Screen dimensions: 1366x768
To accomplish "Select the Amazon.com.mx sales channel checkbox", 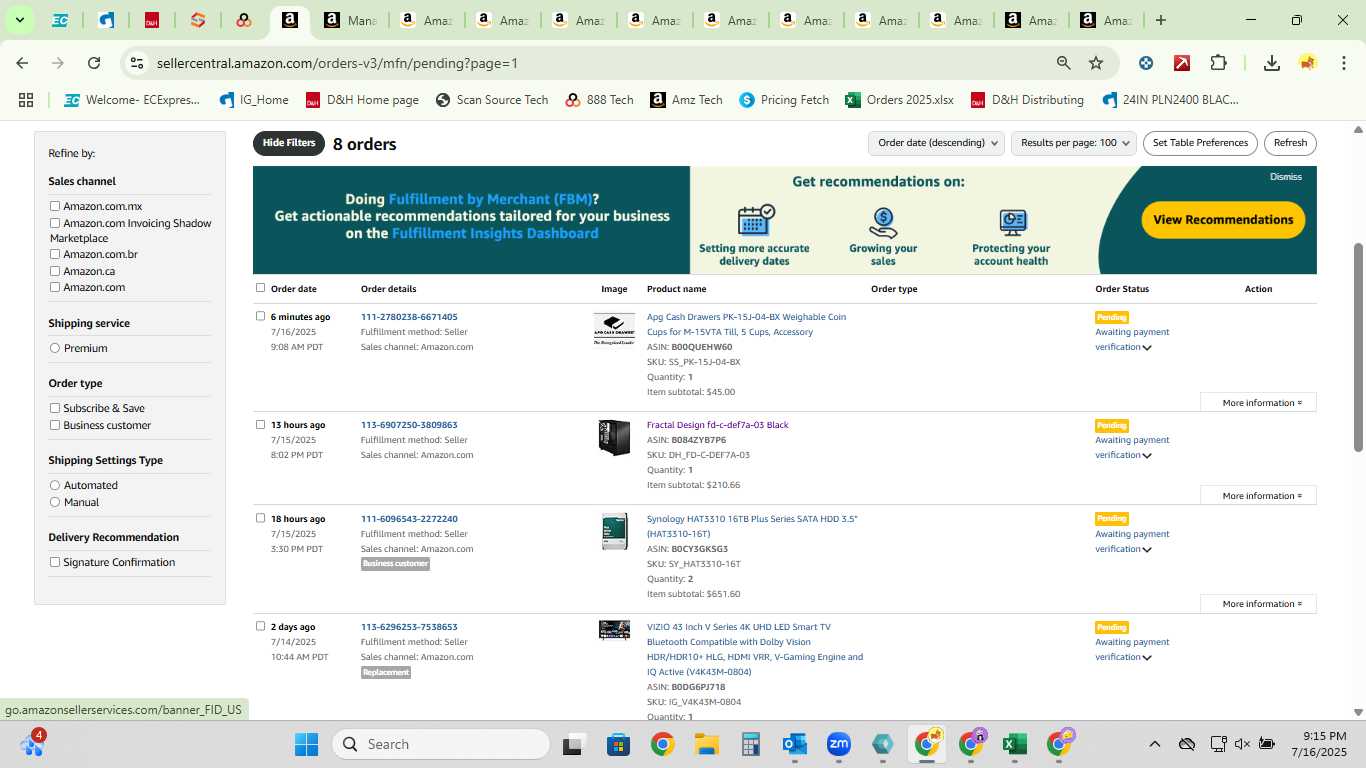I will point(55,206).
